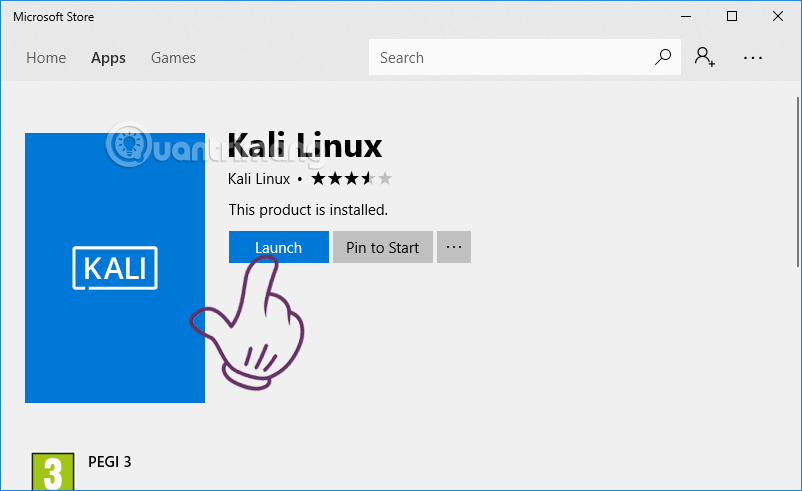Switch to the Apps tab
802x491 pixels.
pos(108,58)
